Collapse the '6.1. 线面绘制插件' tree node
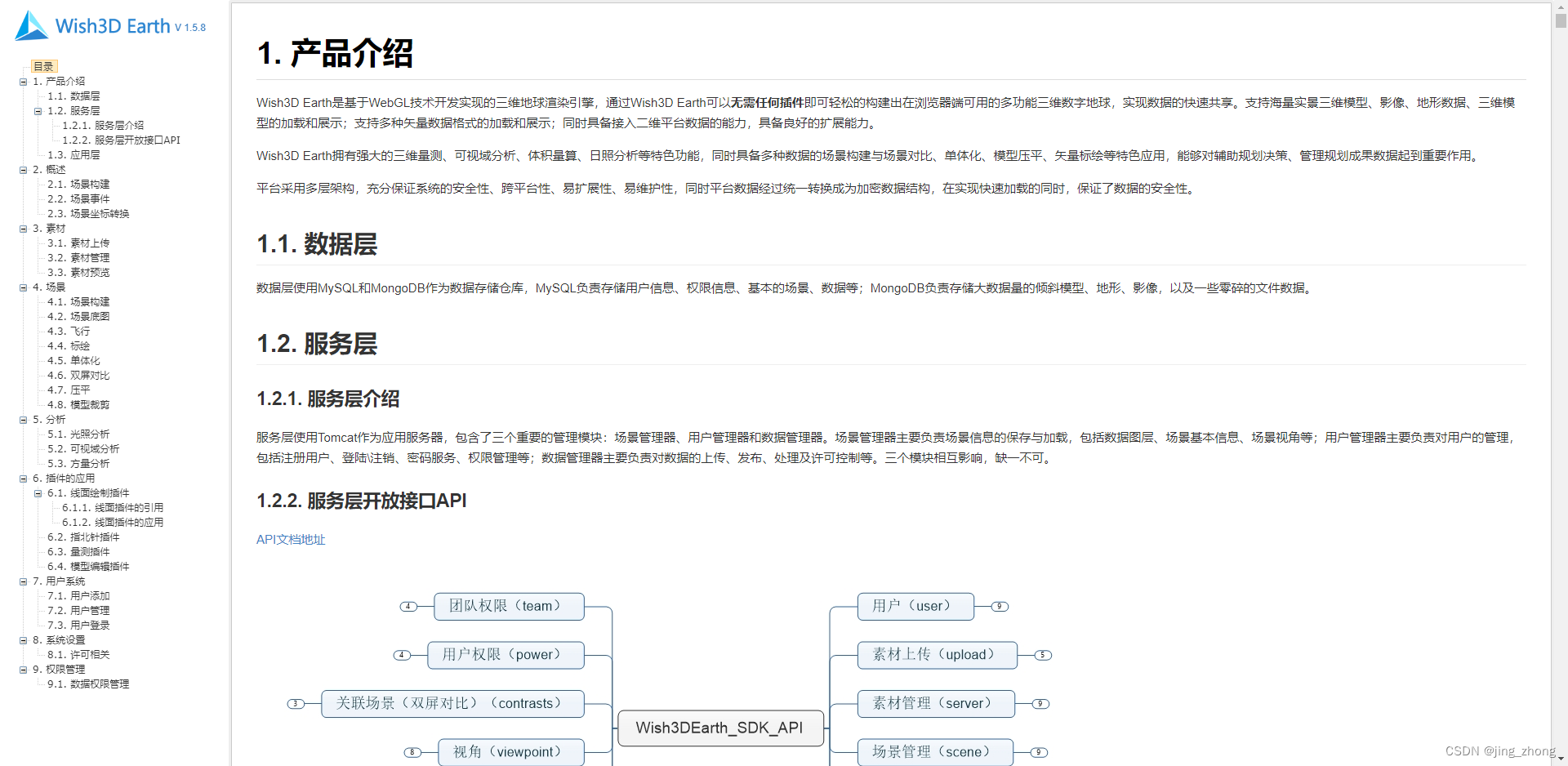 38,493
